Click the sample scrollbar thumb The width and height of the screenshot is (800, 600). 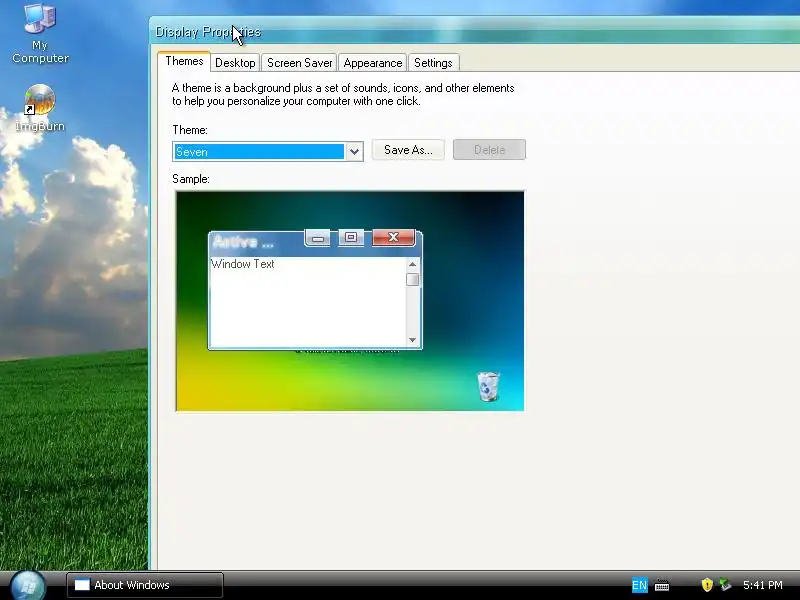(412, 279)
